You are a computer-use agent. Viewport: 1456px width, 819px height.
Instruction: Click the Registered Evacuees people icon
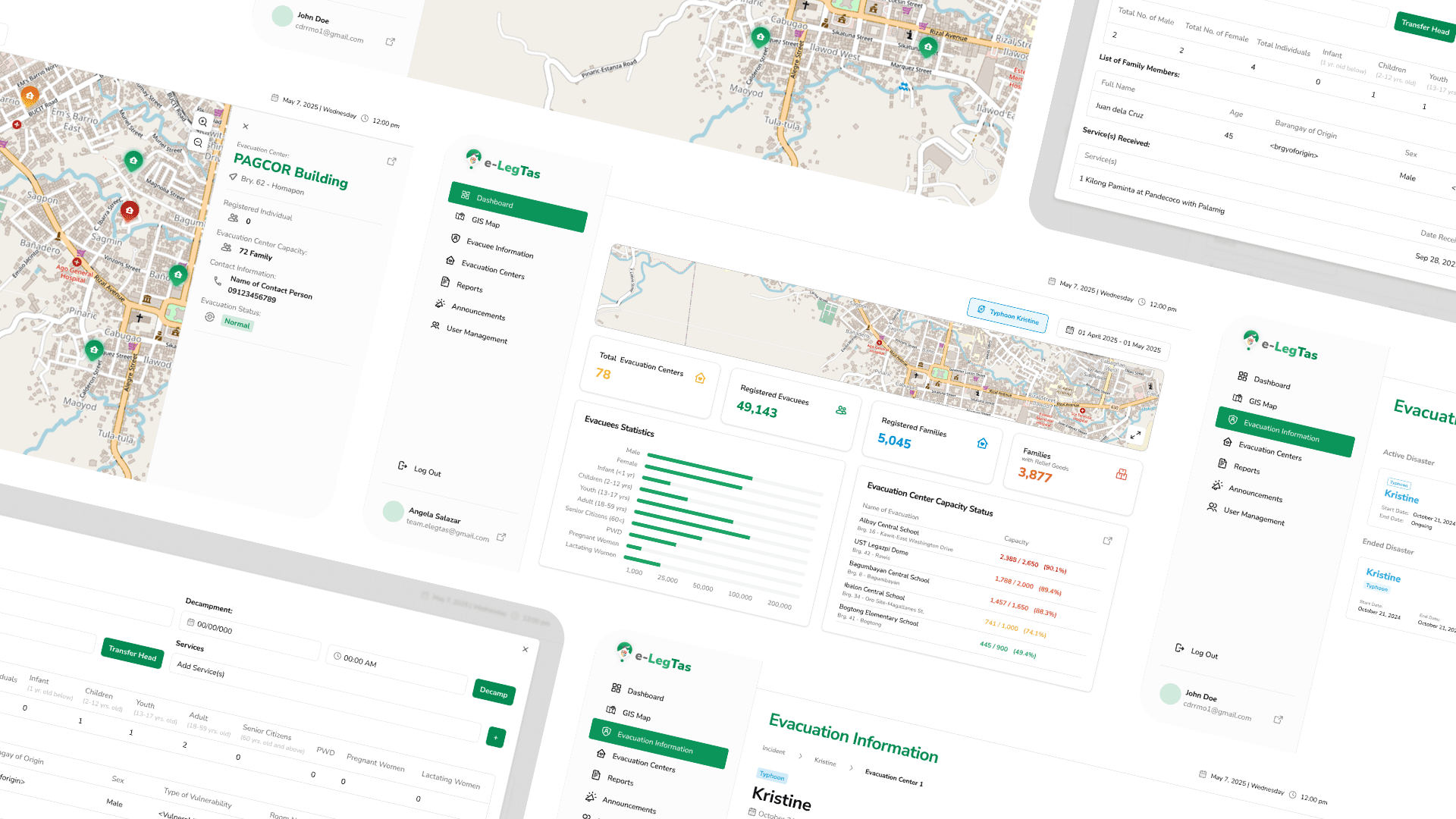(x=841, y=410)
